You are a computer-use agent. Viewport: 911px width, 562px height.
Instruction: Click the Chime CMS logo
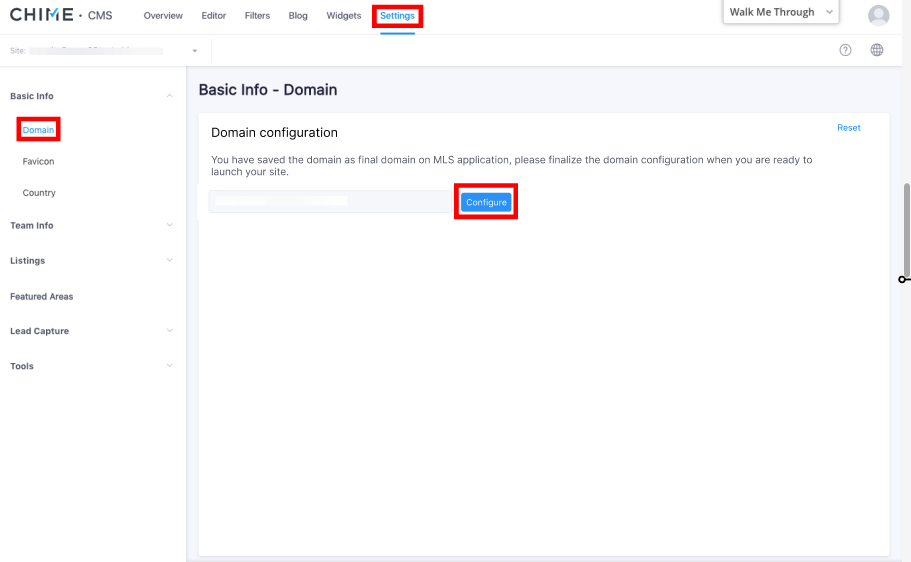click(x=61, y=15)
